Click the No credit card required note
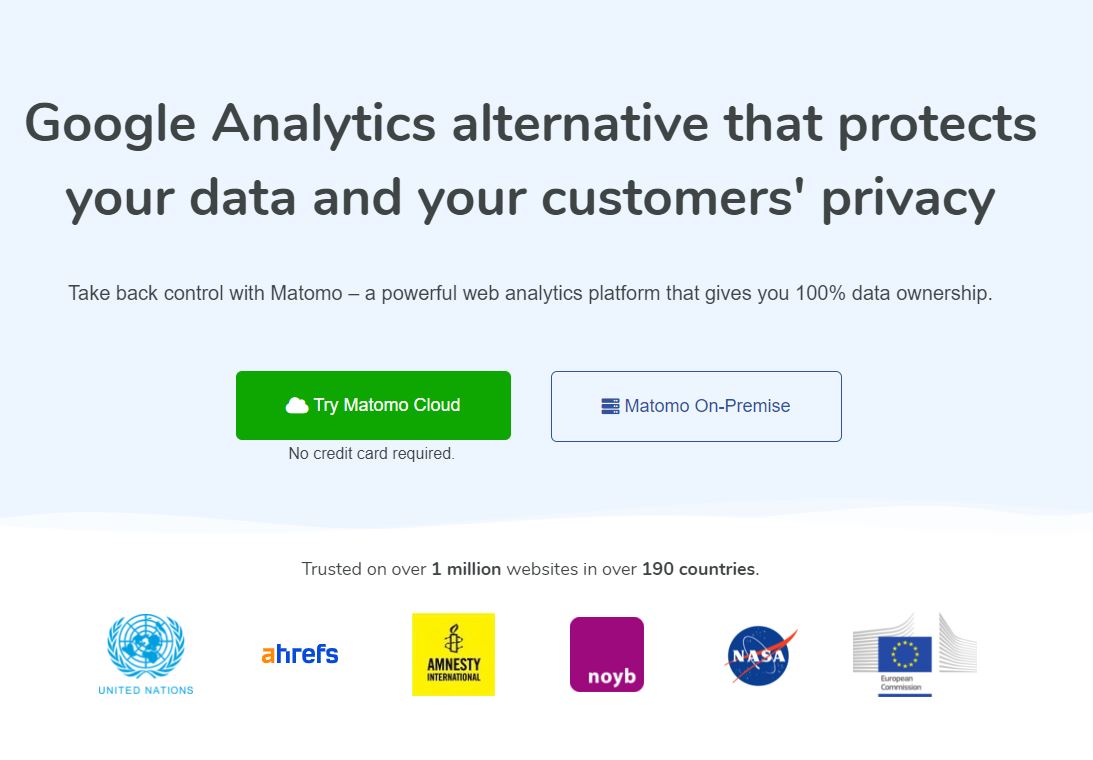Screen dimensions: 1093x760 click(372, 453)
